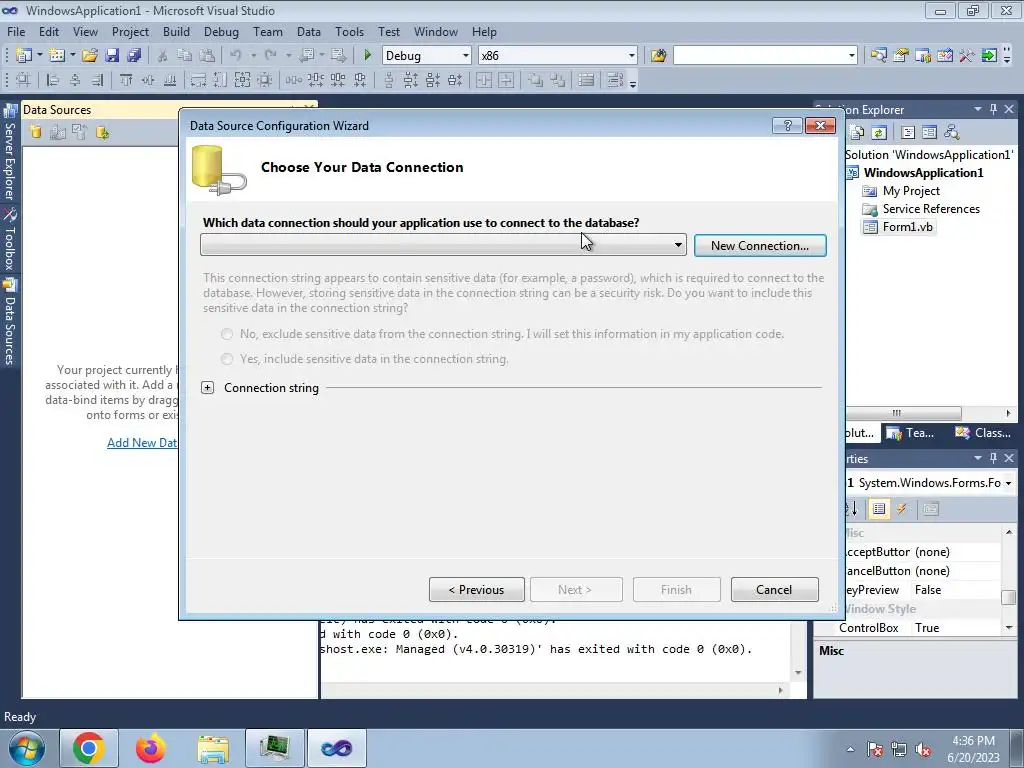Click View Class Diagram icon in Solution Explorer
The width and height of the screenshot is (1024, 768).
pyautogui.click(x=952, y=133)
